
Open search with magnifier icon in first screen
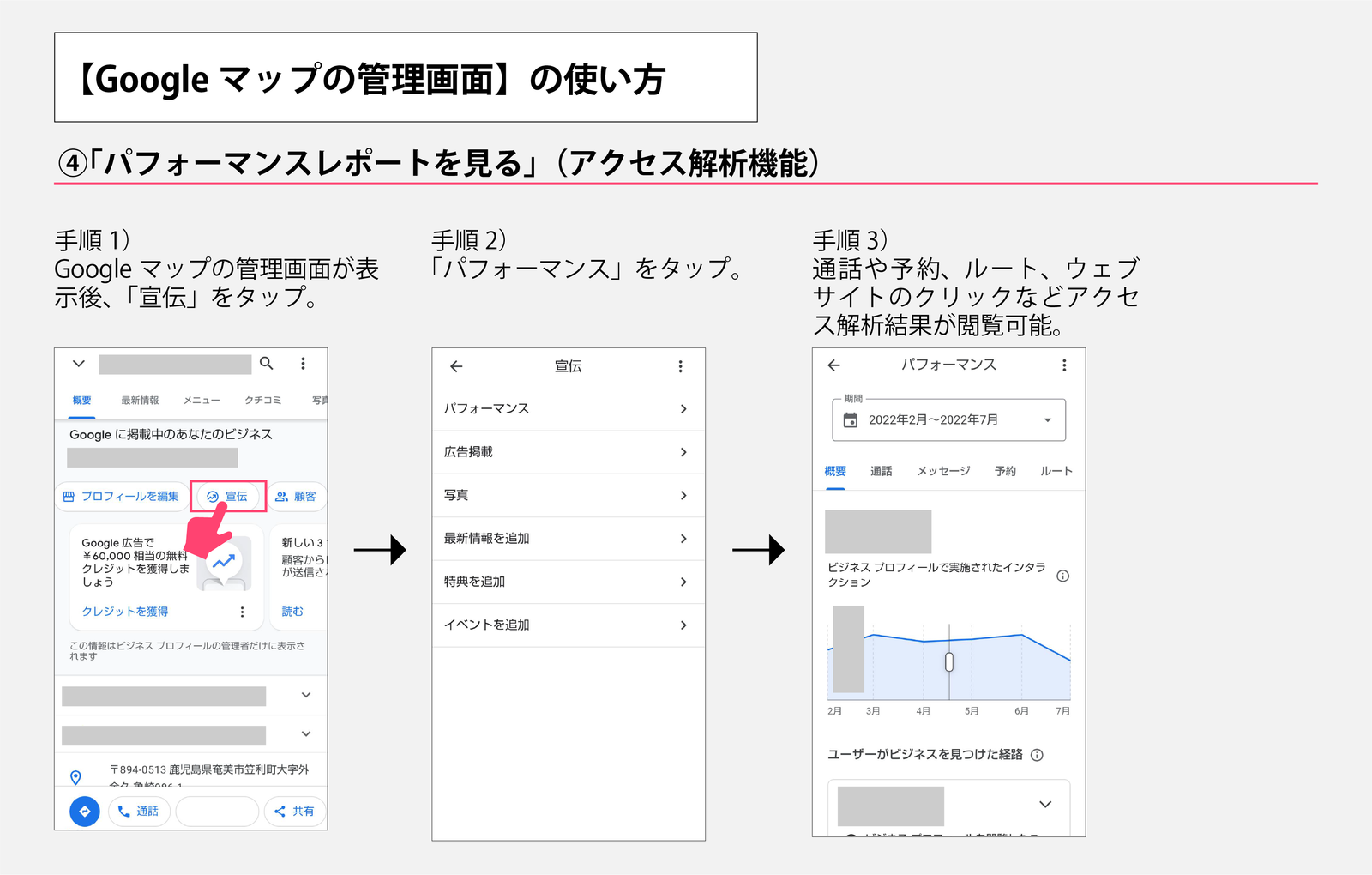pyautogui.click(x=267, y=364)
